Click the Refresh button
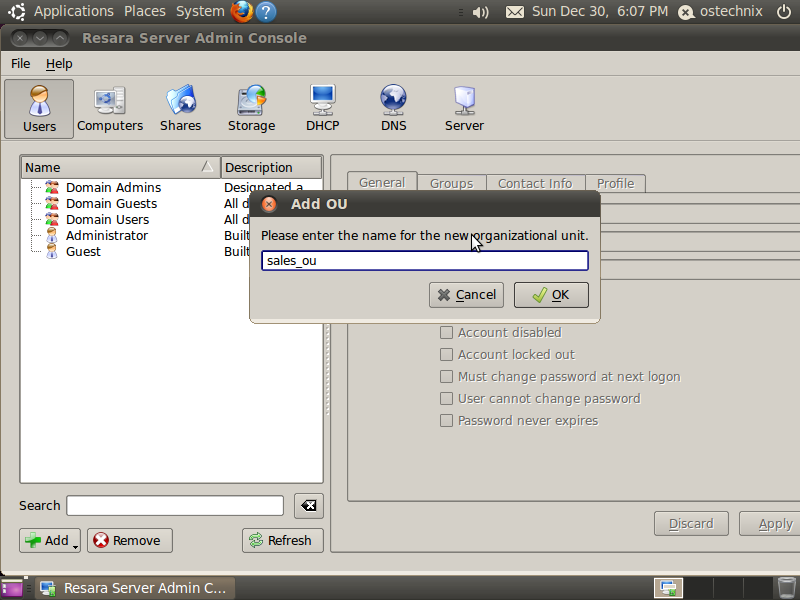The width and height of the screenshot is (800, 600). (x=283, y=540)
